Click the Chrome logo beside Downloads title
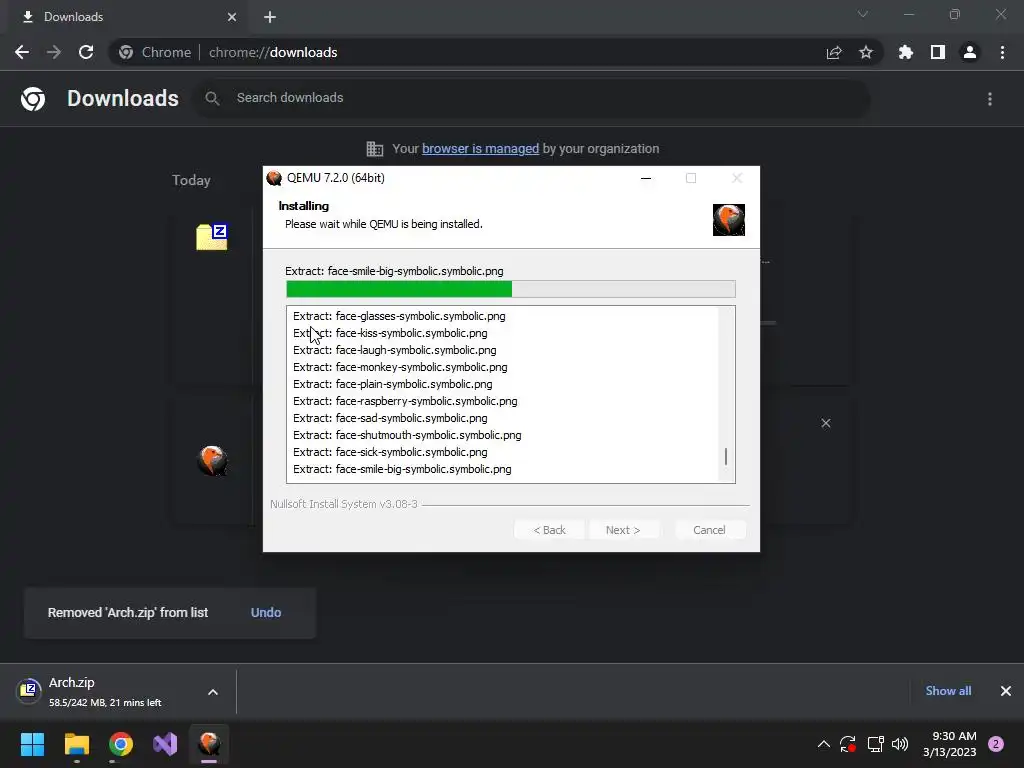Image resolution: width=1024 pixels, height=768 pixels. click(33, 99)
